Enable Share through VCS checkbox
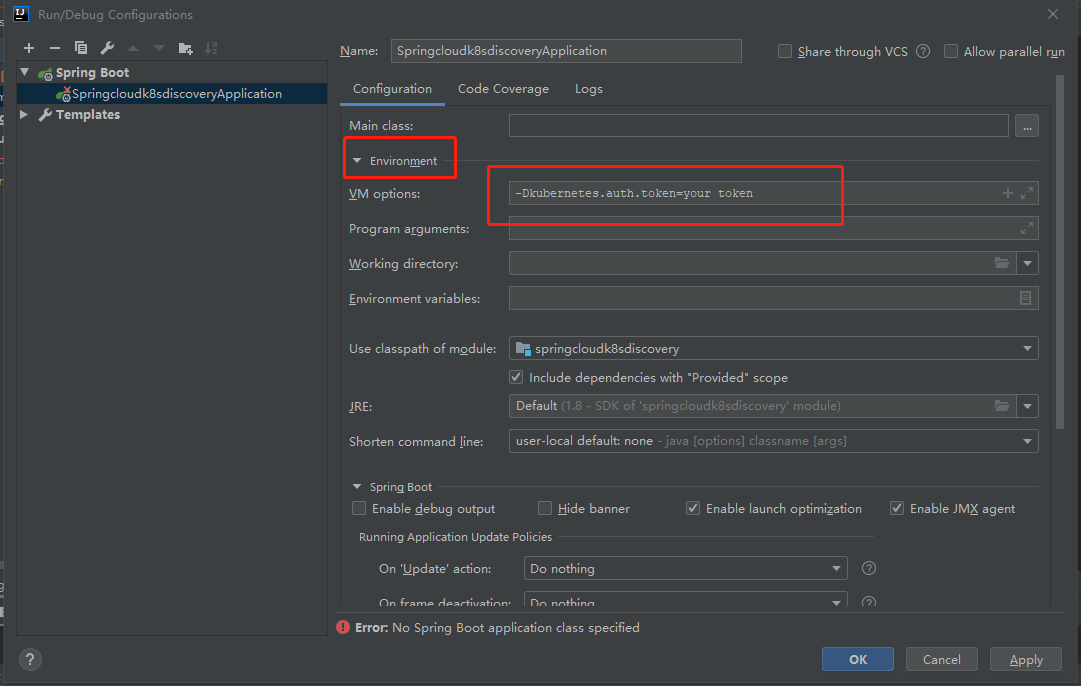Viewport: 1081px width, 686px height. (x=785, y=51)
